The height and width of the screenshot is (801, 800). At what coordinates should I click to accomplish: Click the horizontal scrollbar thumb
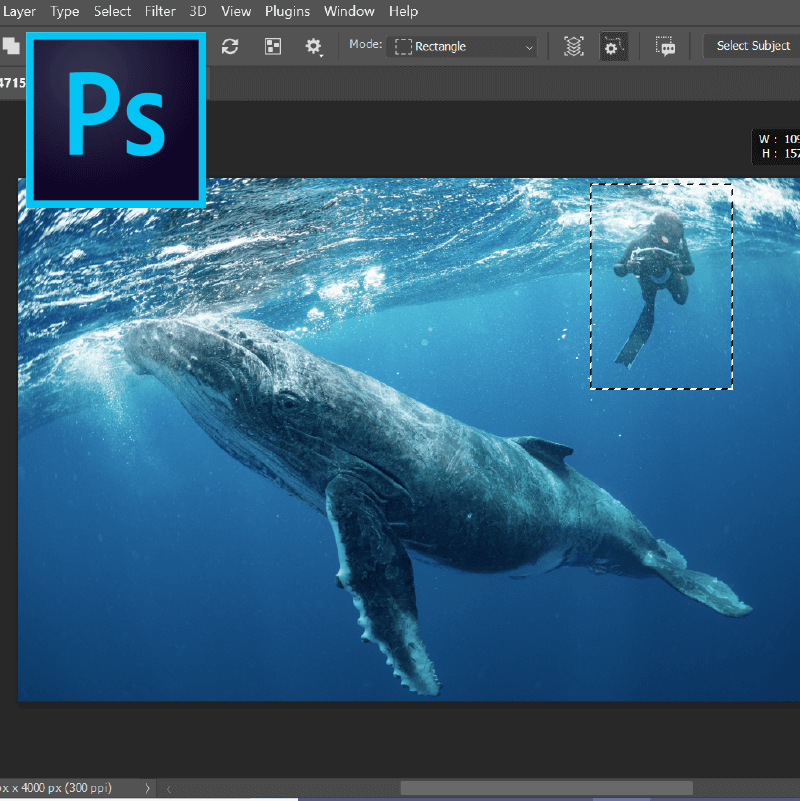pos(546,789)
